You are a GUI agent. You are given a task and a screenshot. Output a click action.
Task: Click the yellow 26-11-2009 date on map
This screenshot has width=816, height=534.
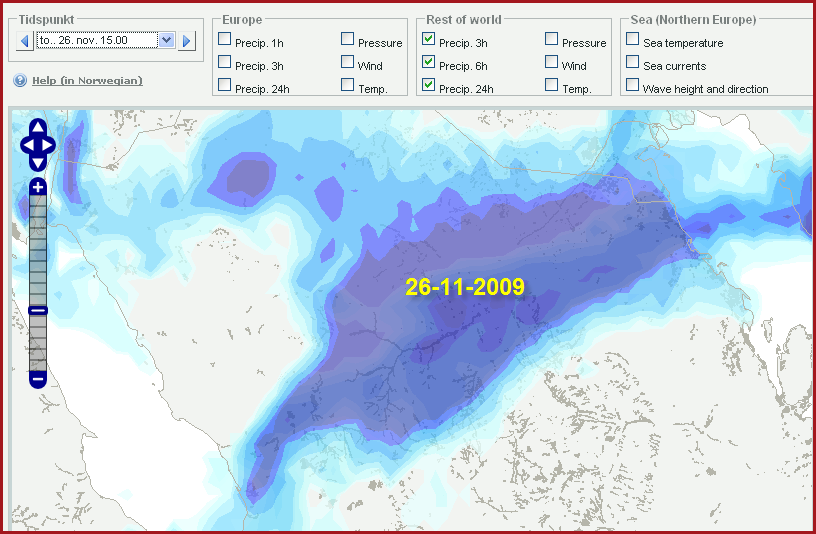click(x=465, y=287)
